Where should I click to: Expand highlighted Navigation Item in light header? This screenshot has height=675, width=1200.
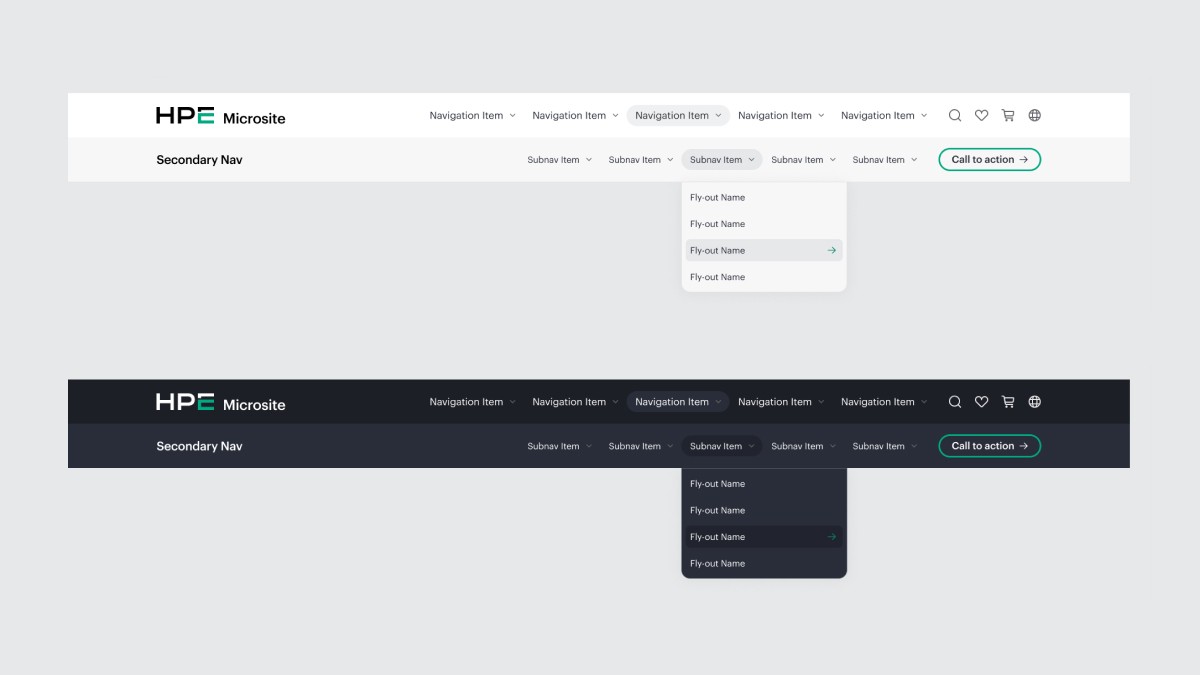[x=678, y=115]
